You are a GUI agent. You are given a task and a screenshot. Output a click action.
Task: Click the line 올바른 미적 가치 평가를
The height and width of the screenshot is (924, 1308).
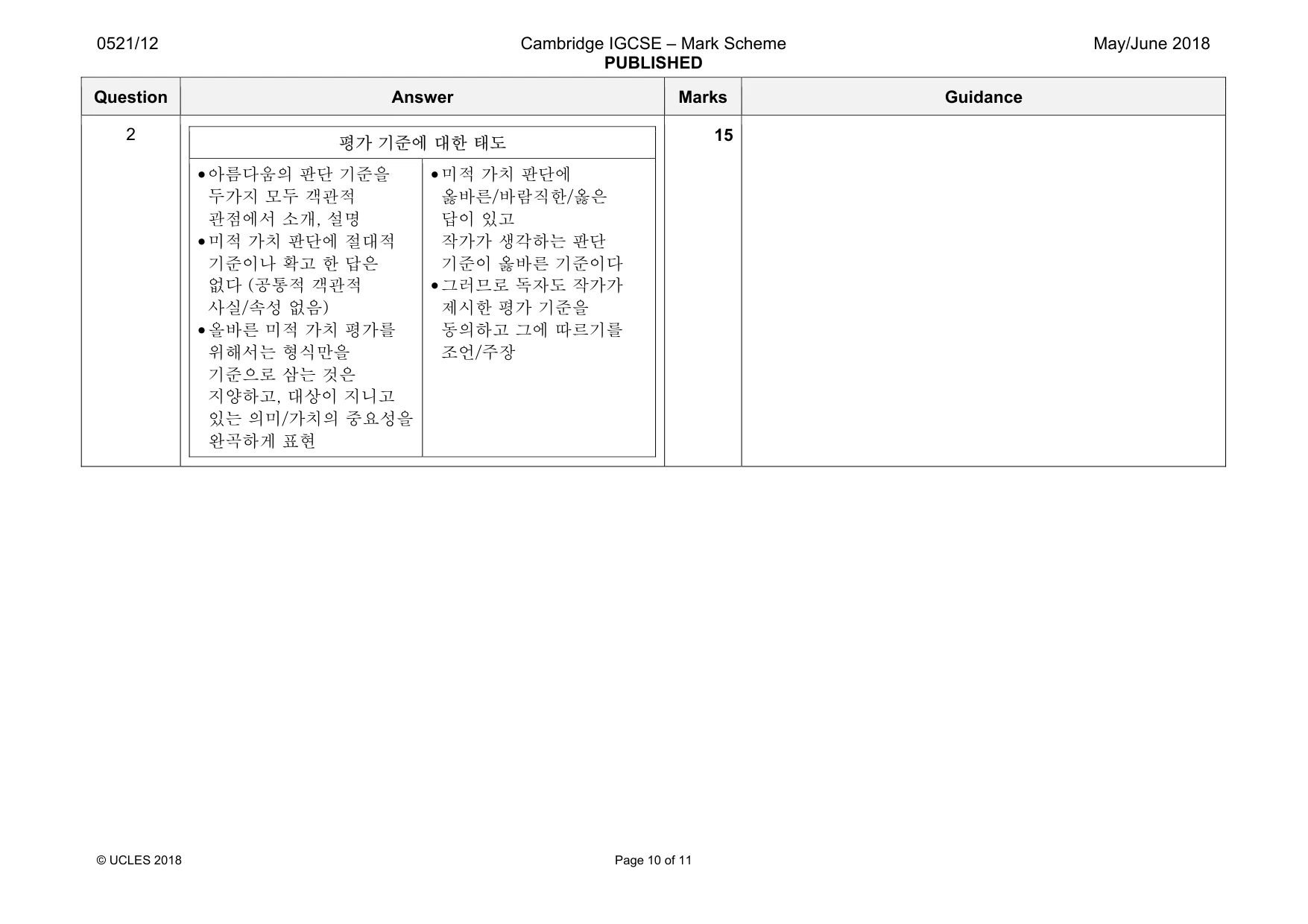[x=302, y=330]
